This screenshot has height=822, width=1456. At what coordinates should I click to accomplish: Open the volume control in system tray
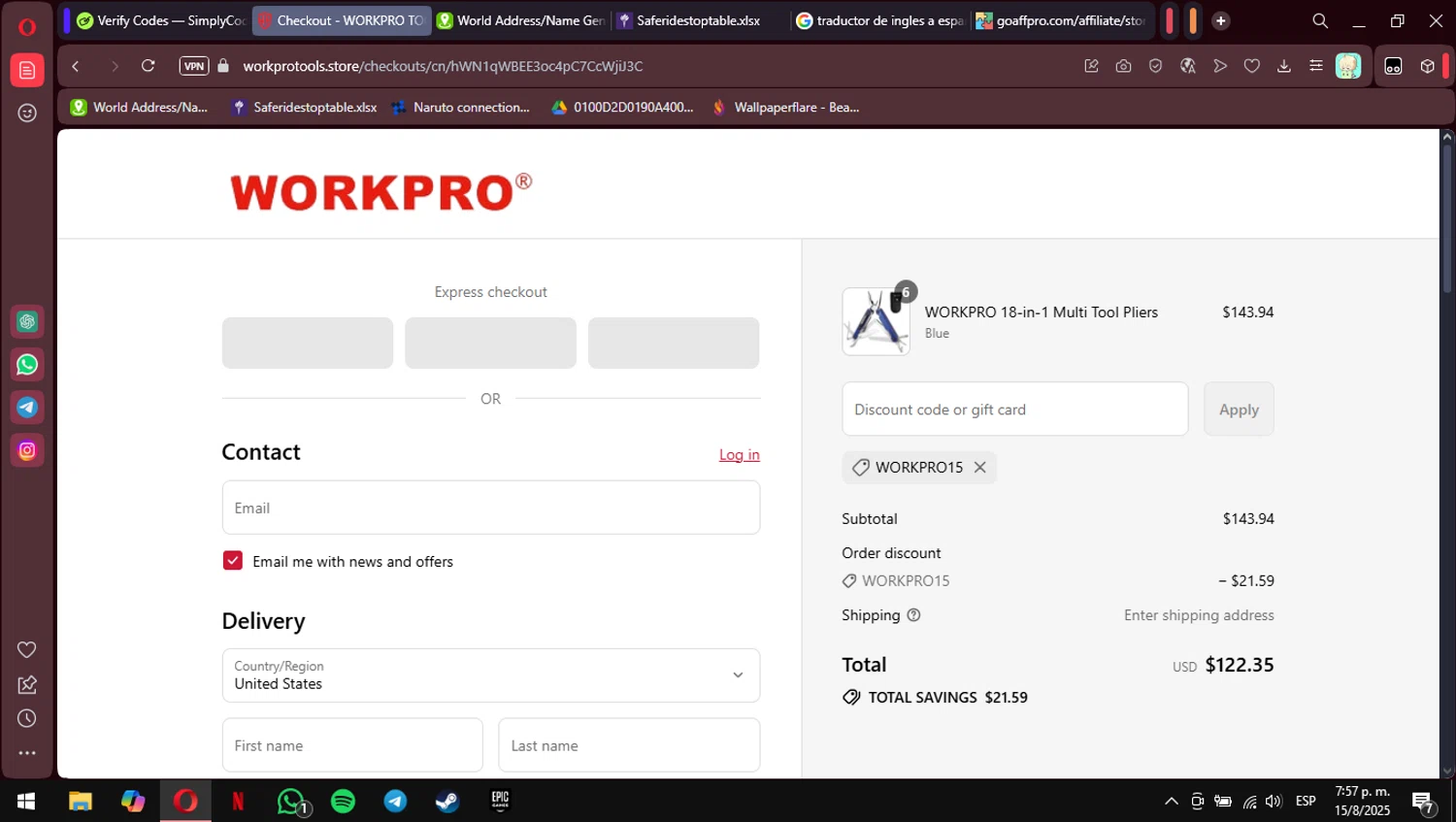(1274, 801)
